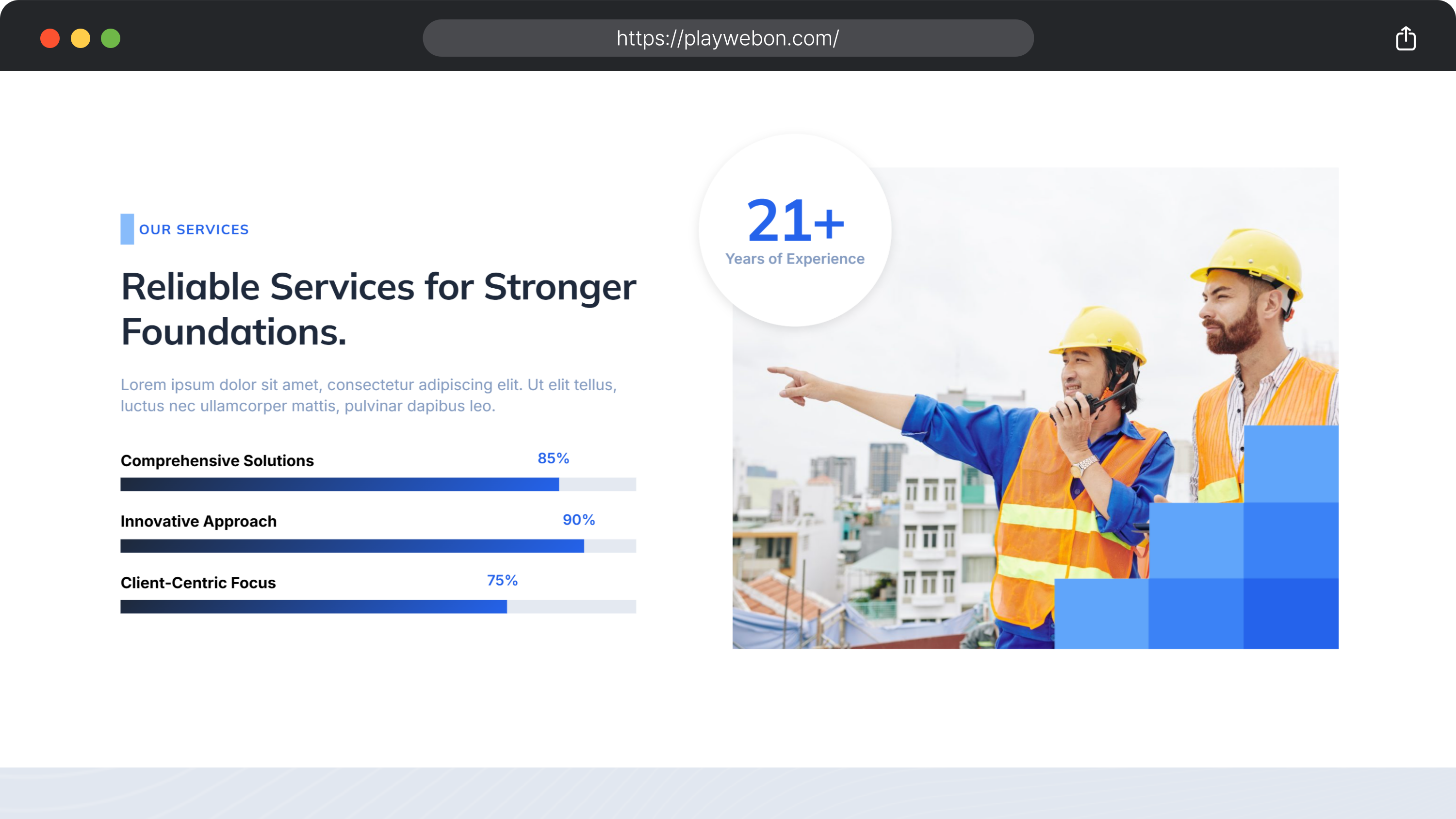The image size is (1456, 819).
Task: Click the share icon in browser bar
Action: [1405, 38]
